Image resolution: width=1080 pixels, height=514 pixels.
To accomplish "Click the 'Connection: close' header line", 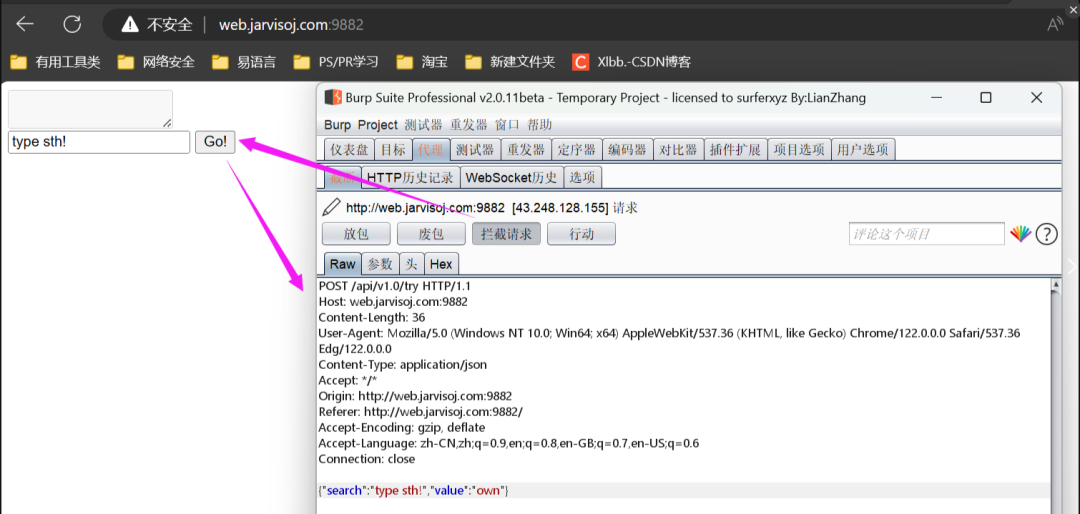I will click(x=367, y=459).
